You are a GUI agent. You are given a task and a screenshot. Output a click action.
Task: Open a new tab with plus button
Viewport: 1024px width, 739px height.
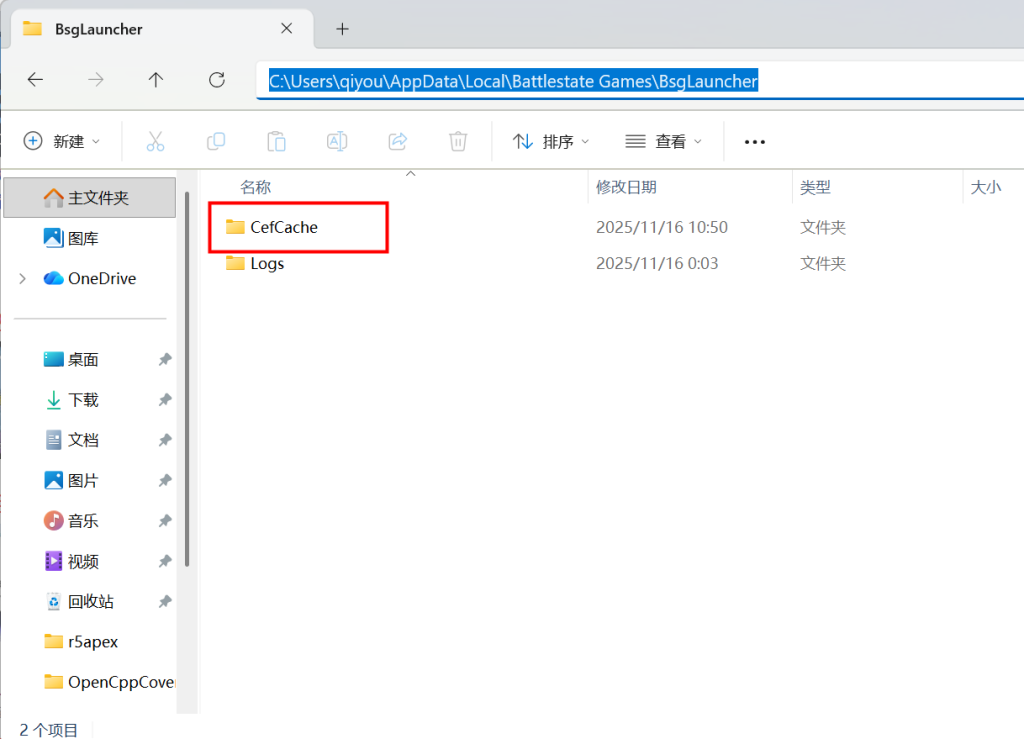[342, 29]
